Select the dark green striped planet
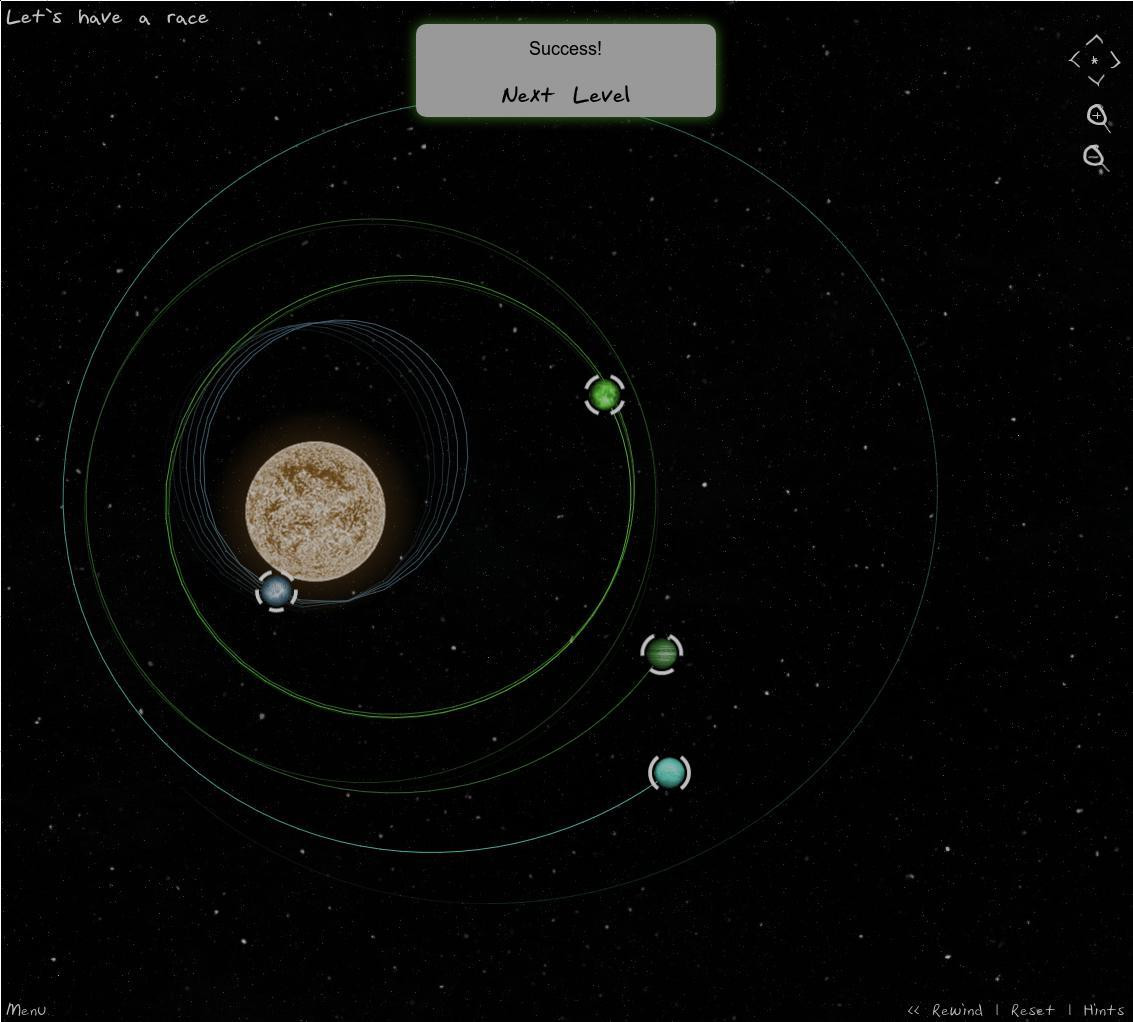 (x=661, y=653)
